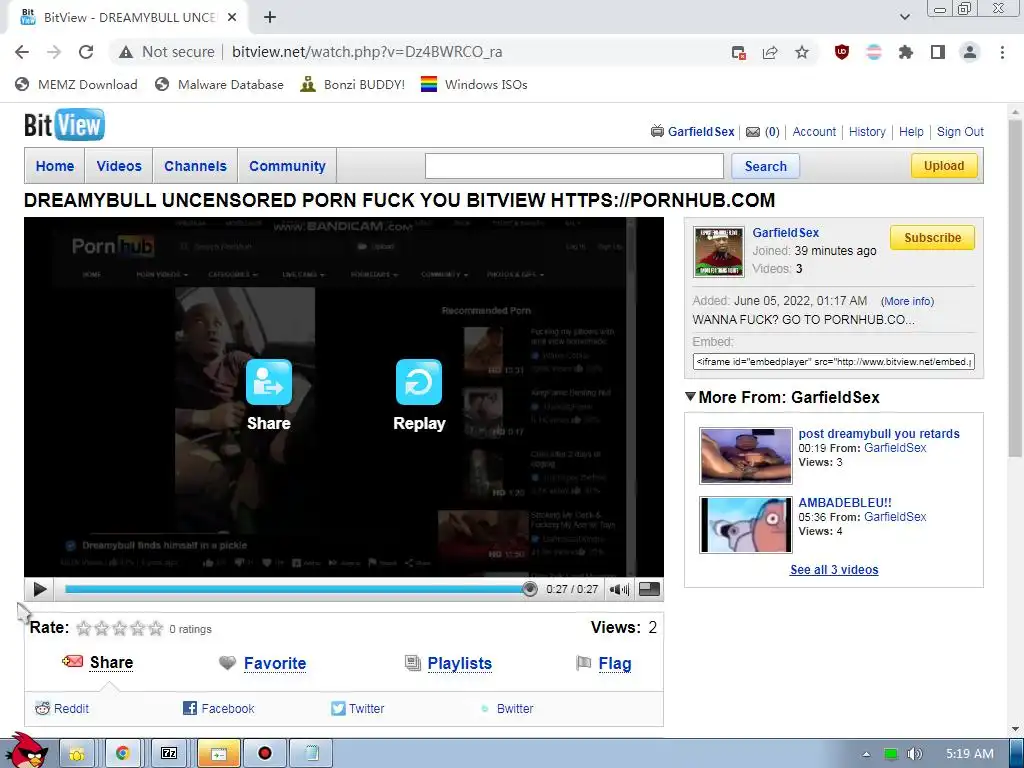
Task: Toggle the browser side panel icon
Action: pyautogui.click(x=938, y=52)
